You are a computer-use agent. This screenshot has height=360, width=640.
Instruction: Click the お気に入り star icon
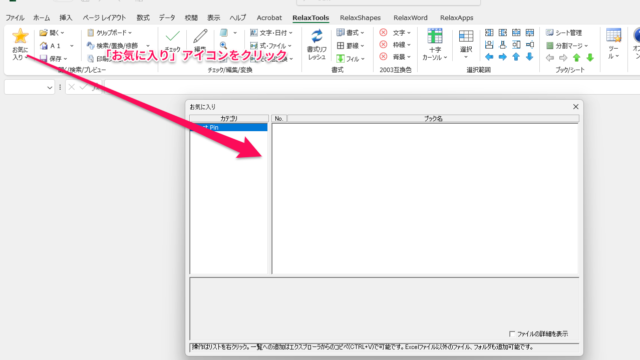[x=20, y=36]
